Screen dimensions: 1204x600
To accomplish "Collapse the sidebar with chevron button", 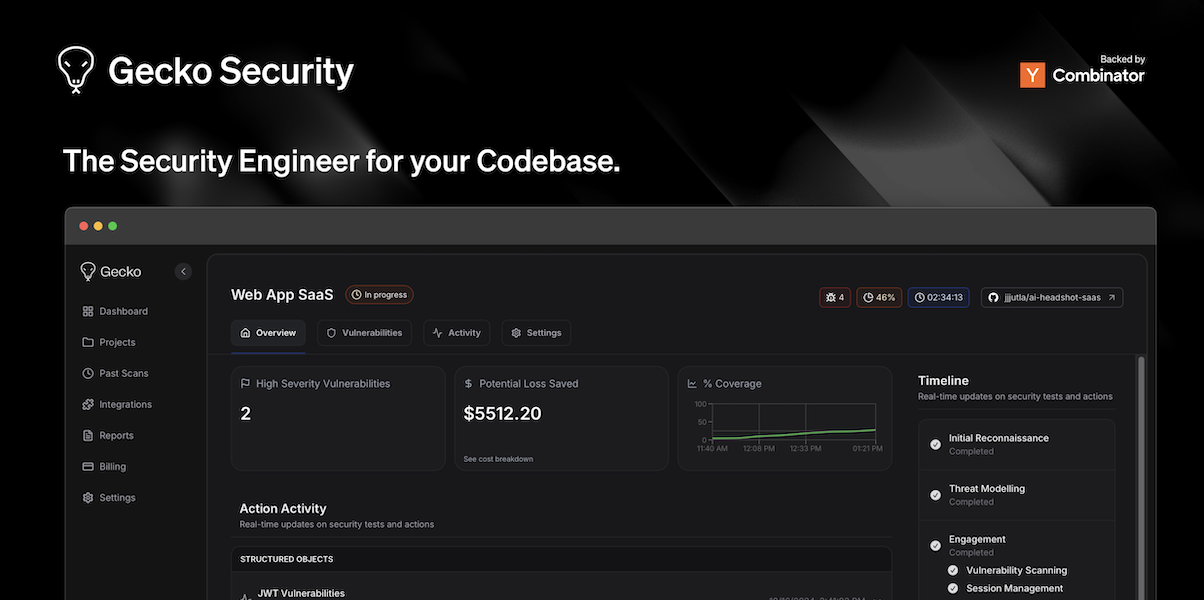I will click(x=183, y=271).
